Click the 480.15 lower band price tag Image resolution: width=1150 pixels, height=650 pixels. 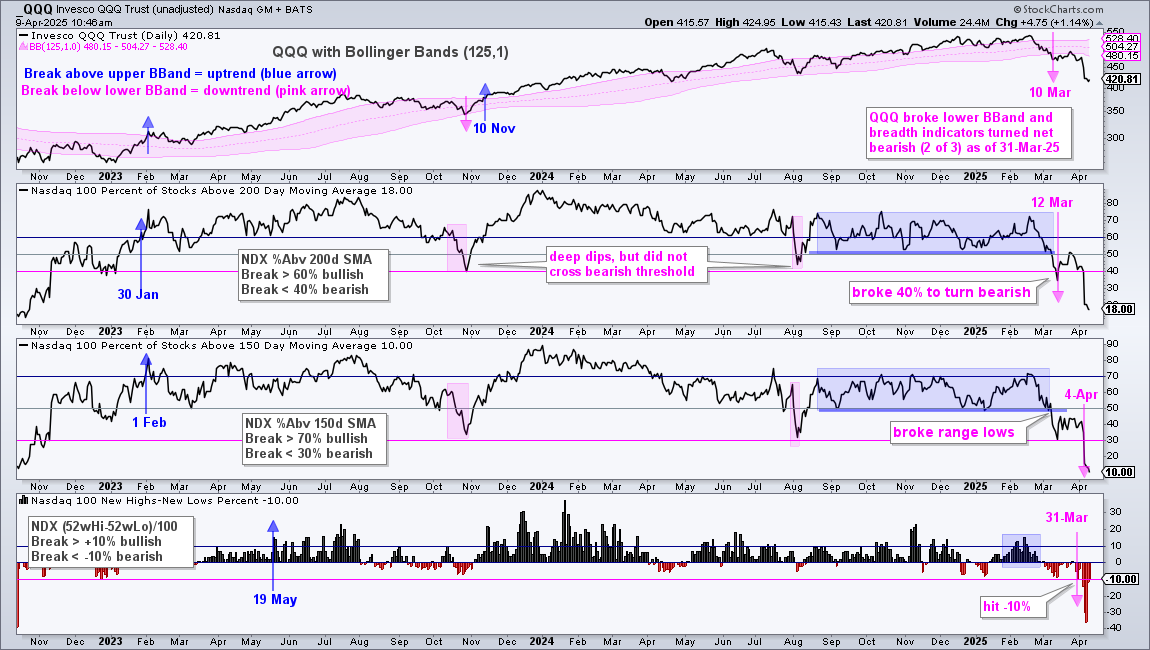point(1122,56)
